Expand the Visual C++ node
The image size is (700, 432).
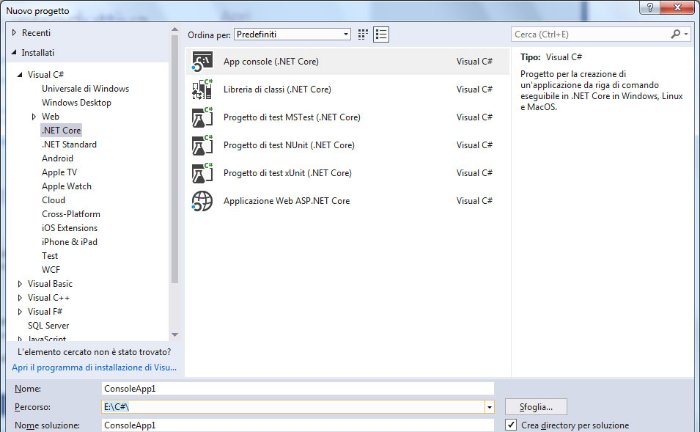20,298
